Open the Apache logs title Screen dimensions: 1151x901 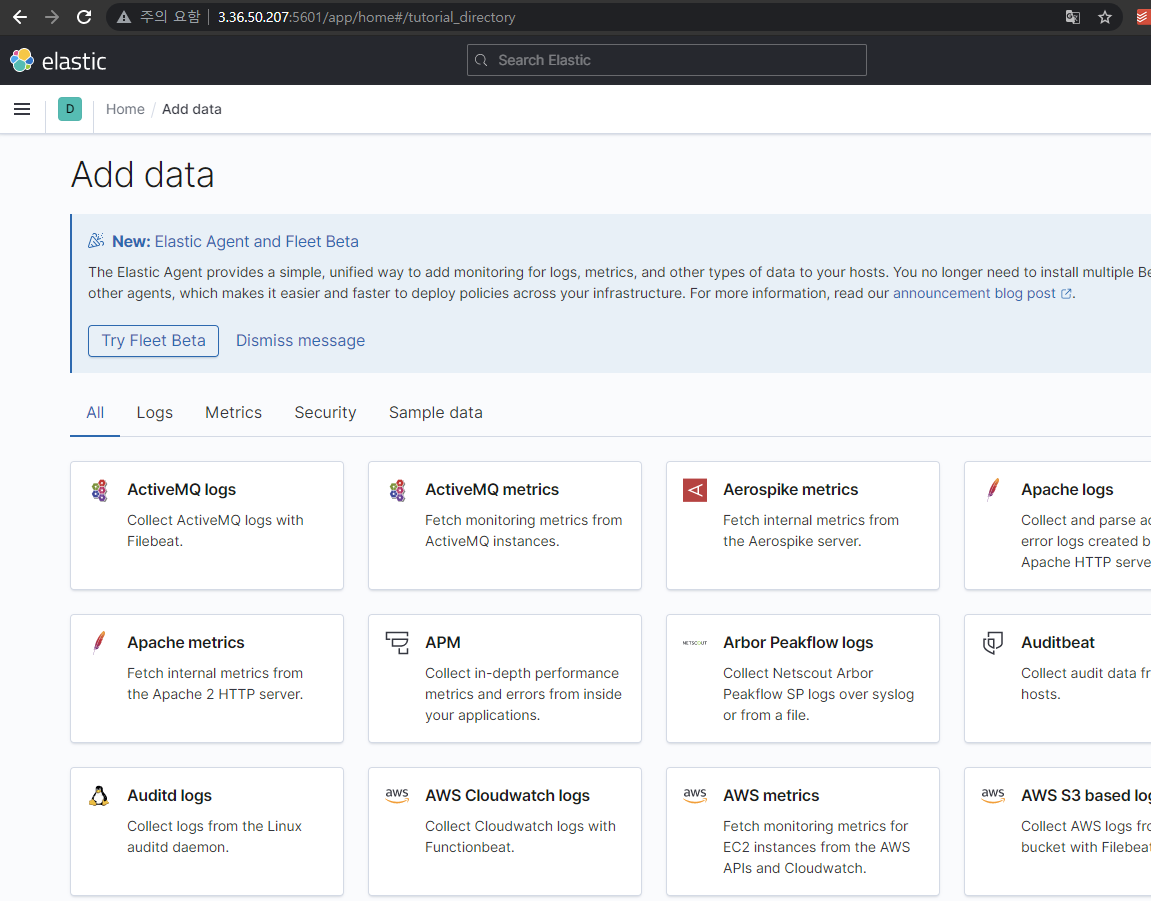coord(1067,490)
